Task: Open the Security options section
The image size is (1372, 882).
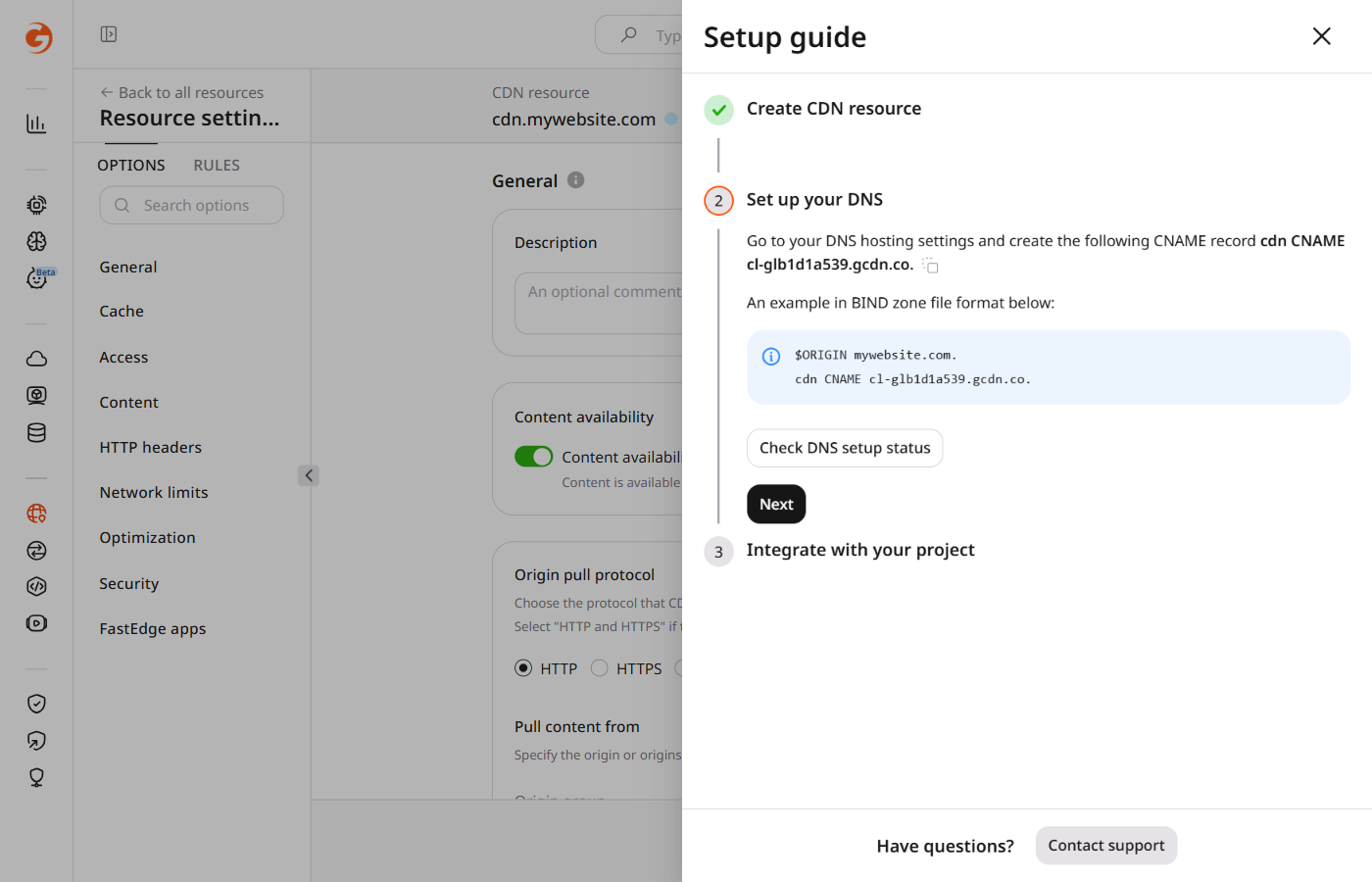Action: pos(128,584)
